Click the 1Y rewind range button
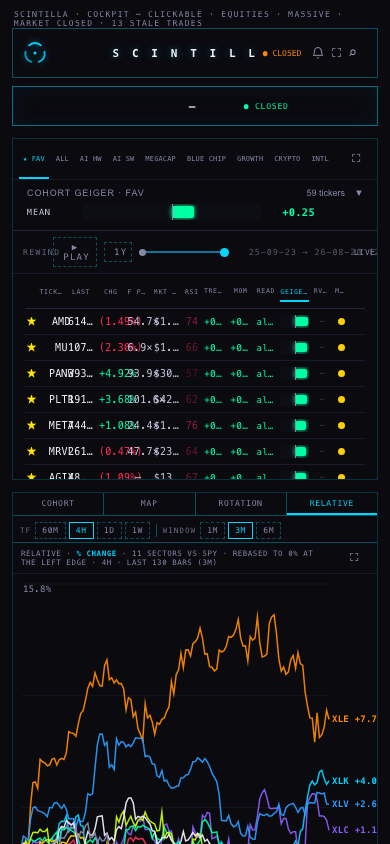 click(118, 252)
